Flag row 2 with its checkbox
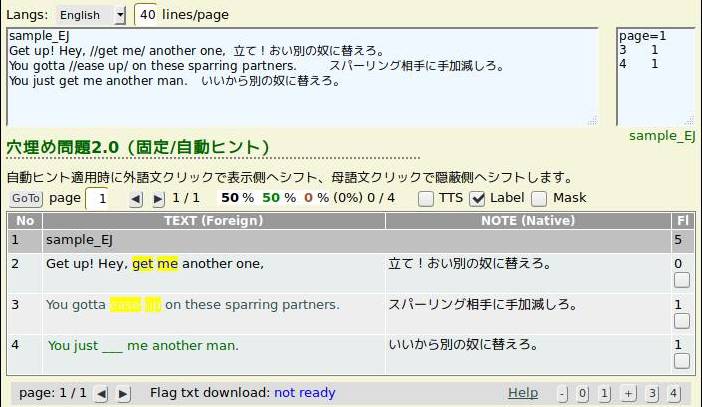The image size is (702, 407). point(682,280)
